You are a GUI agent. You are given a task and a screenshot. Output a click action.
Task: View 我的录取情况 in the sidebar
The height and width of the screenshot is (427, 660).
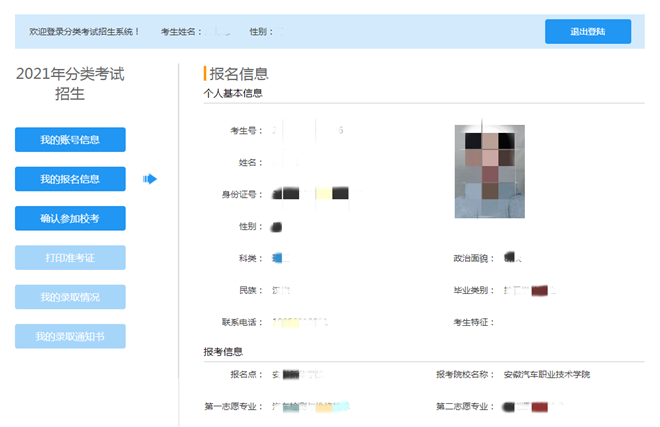coord(70,297)
